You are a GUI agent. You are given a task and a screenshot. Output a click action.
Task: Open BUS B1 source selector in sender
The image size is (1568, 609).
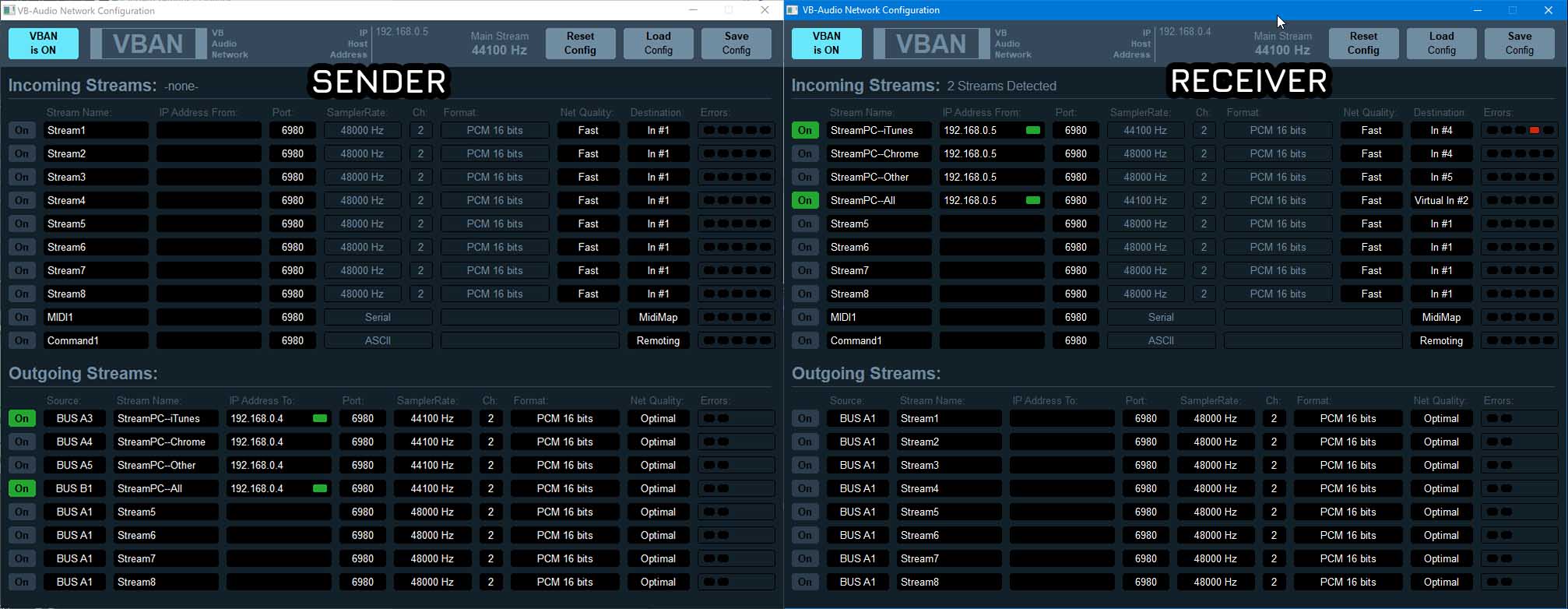pos(75,488)
